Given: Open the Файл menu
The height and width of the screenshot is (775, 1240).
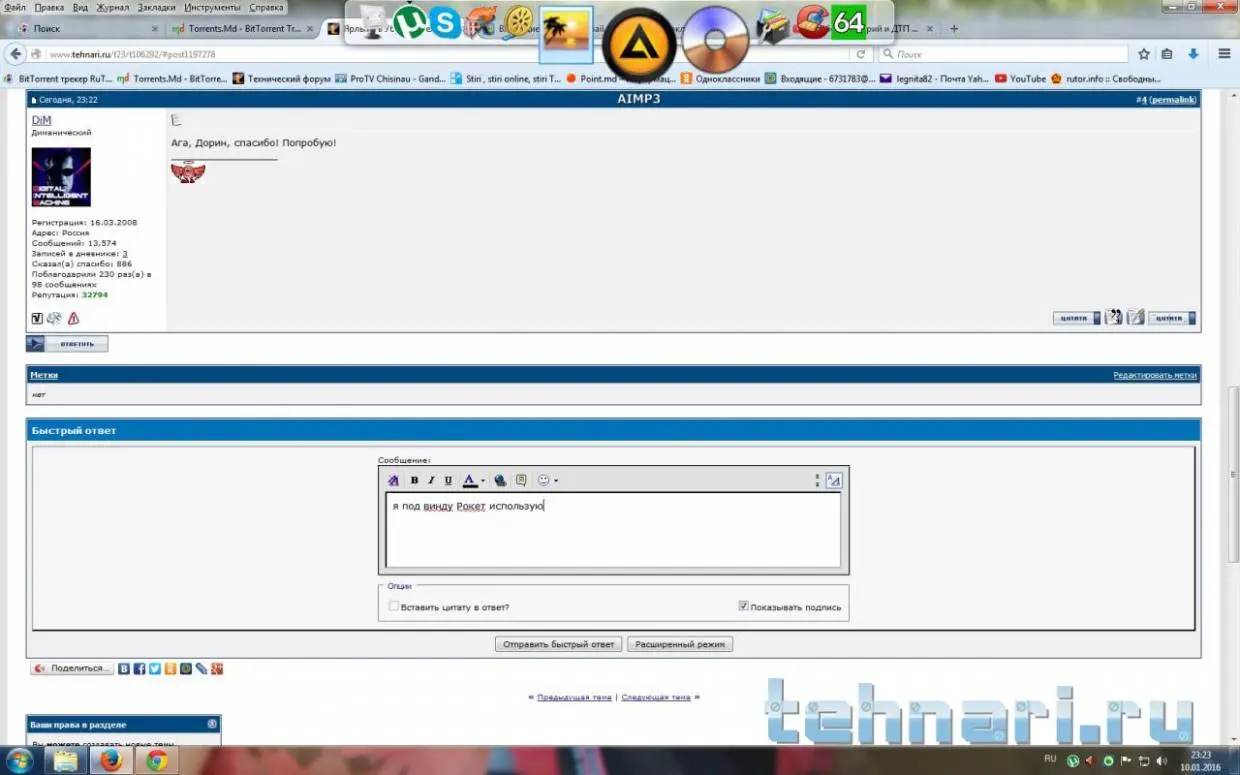Looking at the screenshot, I should tap(14, 7).
